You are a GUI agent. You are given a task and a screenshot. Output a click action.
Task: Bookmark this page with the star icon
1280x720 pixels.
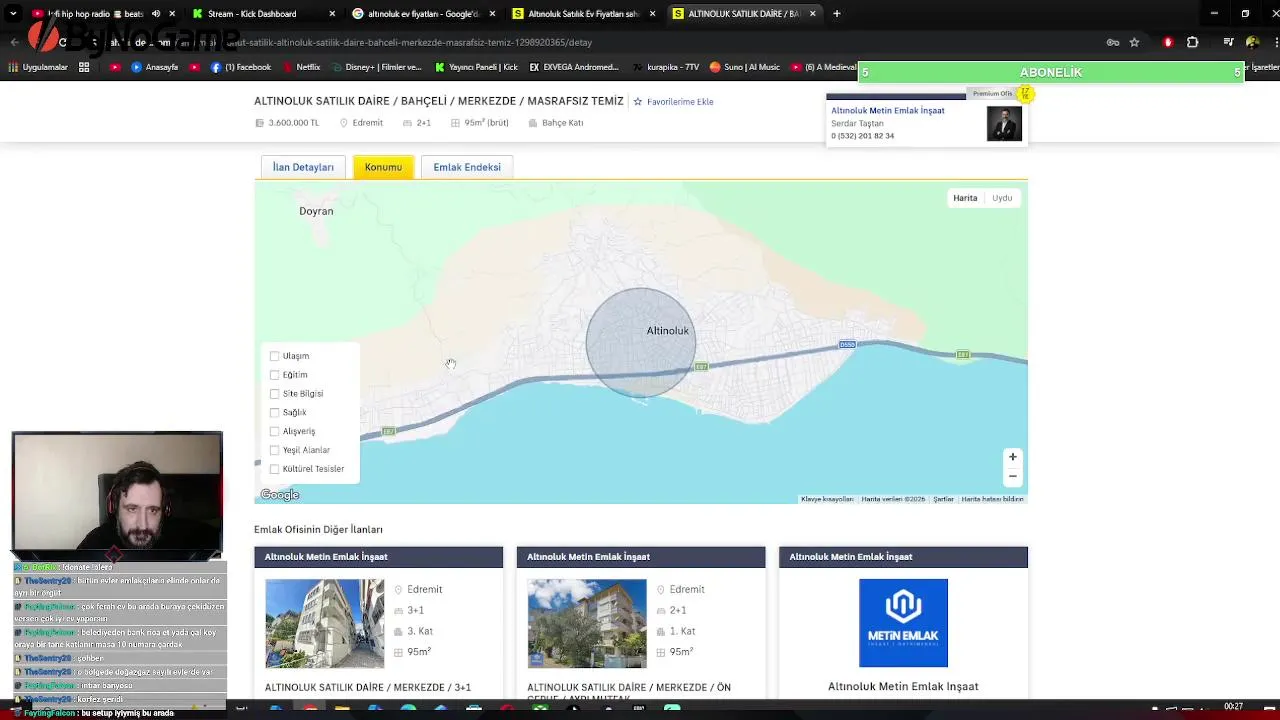coord(1134,42)
